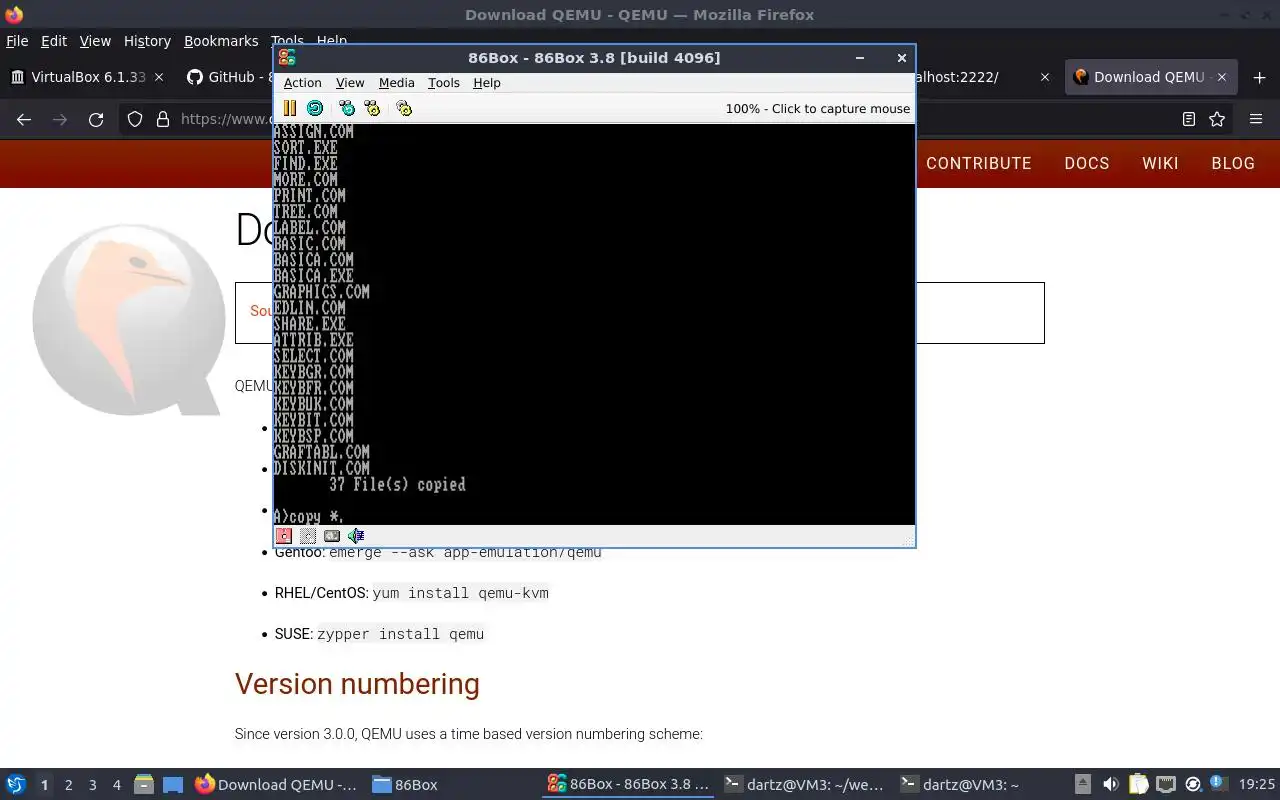Activate 86Box folder taskbar entry
Image resolution: width=1280 pixels, height=800 pixels.
pos(405,785)
